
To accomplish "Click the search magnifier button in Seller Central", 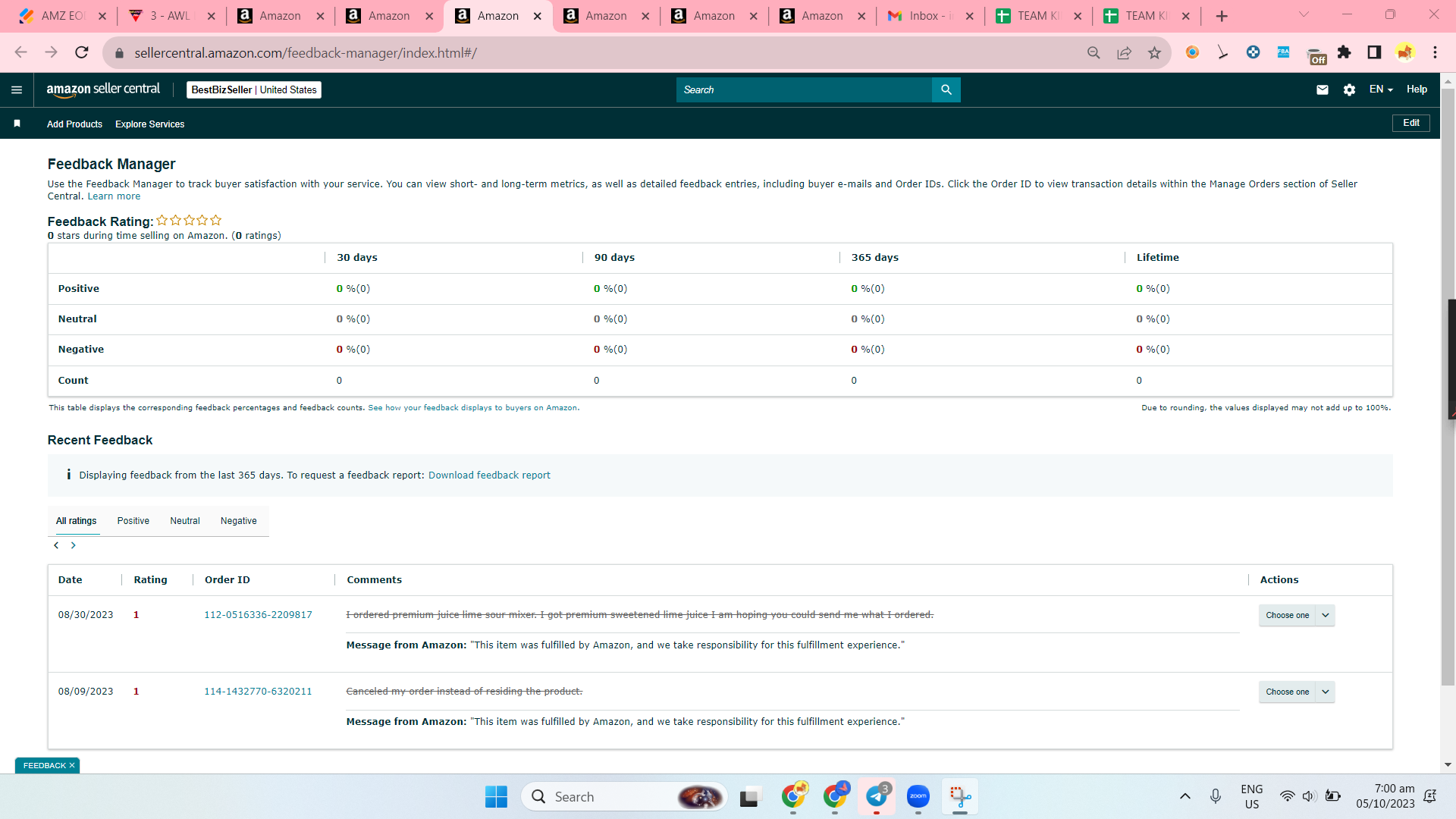I will pyautogui.click(x=946, y=89).
